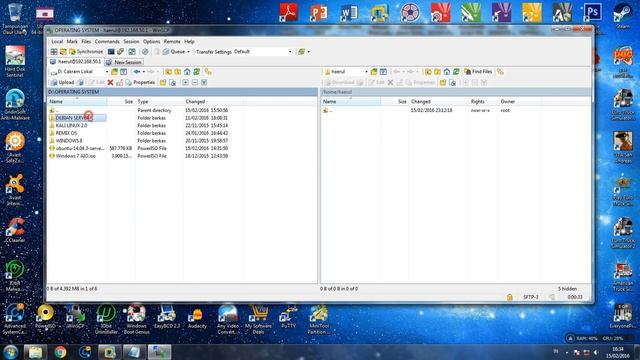Go to local parent directory icon
The height and width of the screenshot is (360, 640).
click(169, 72)
